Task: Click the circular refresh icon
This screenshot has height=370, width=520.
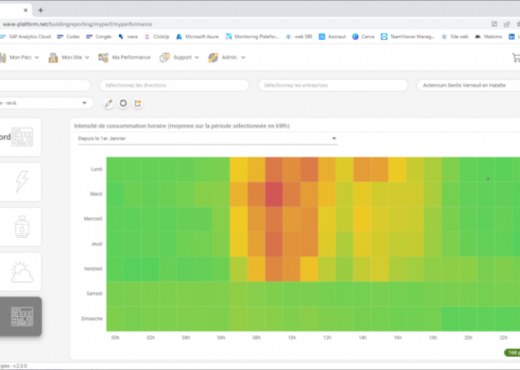Action: [x=123, y=103]
